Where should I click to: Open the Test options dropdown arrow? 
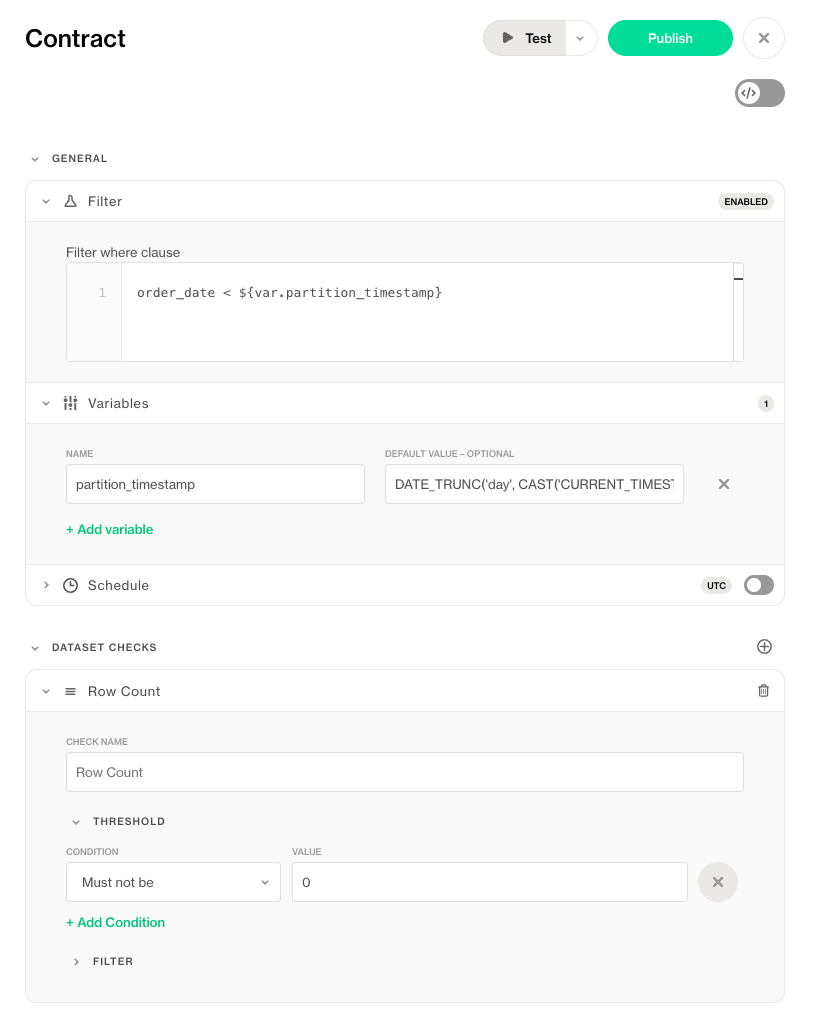(580, 38)
